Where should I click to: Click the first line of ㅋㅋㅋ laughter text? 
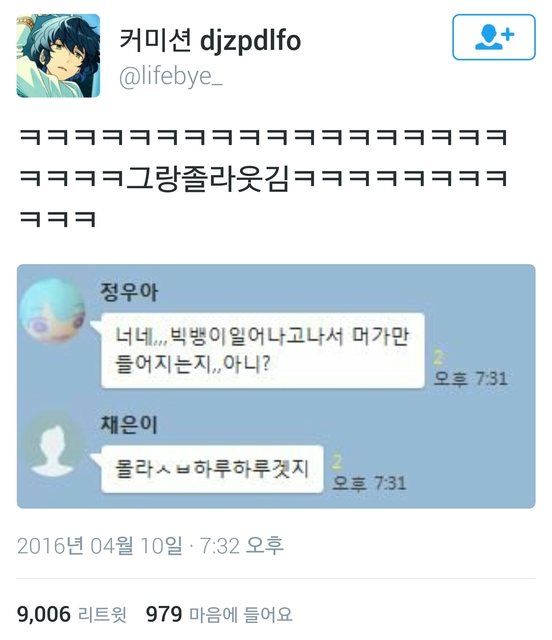point(263,137)
